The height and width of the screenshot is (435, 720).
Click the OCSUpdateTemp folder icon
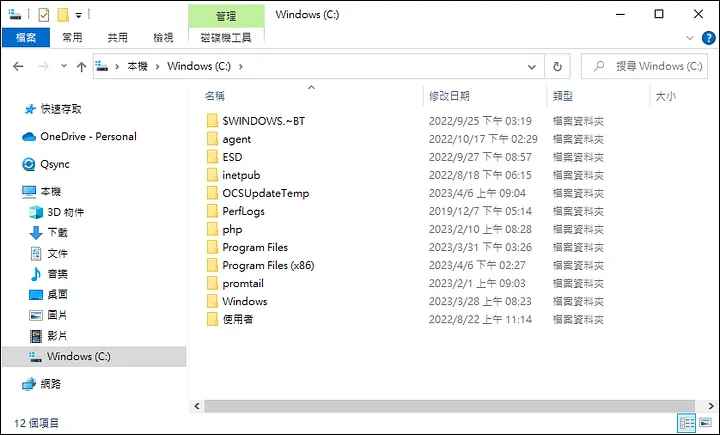pos(212,193)
